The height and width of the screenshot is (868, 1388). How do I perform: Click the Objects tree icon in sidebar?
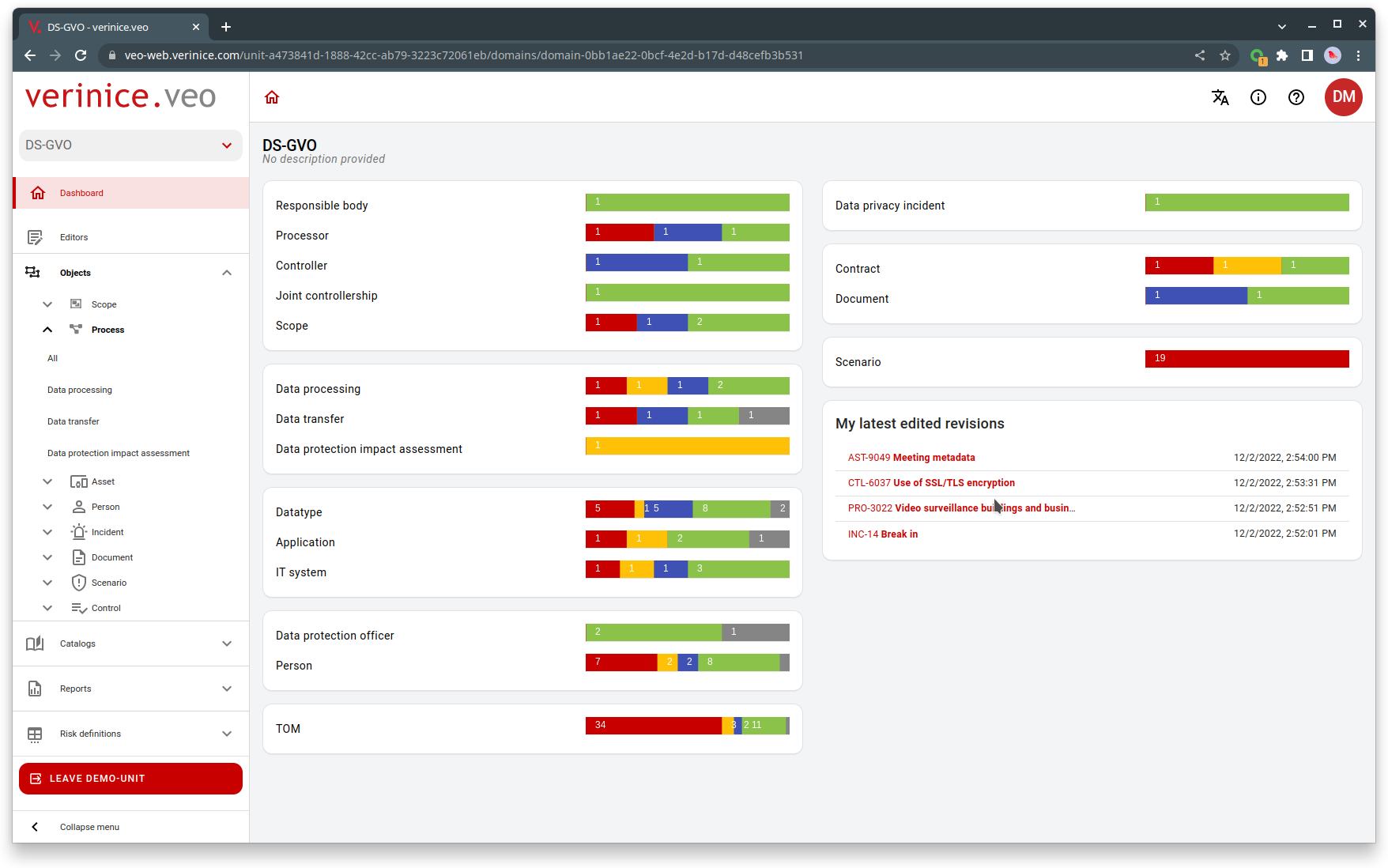coord(32,273)
